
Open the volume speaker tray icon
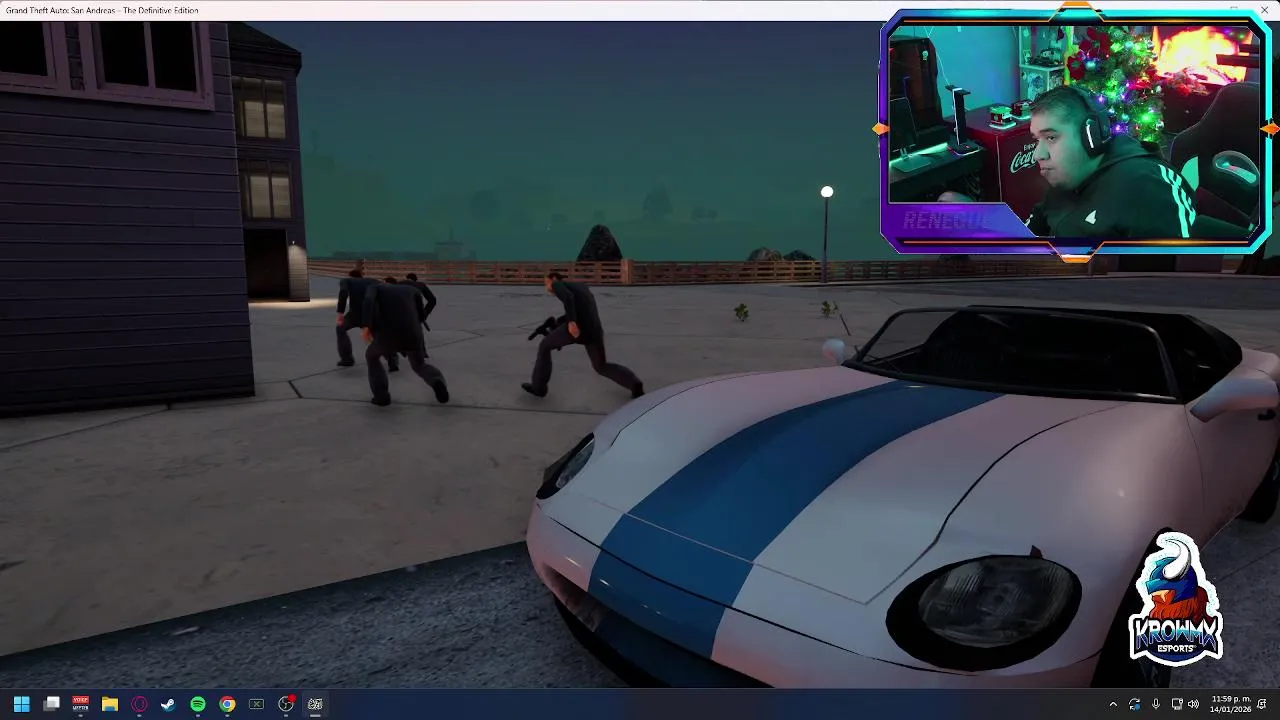[1193, 705]
